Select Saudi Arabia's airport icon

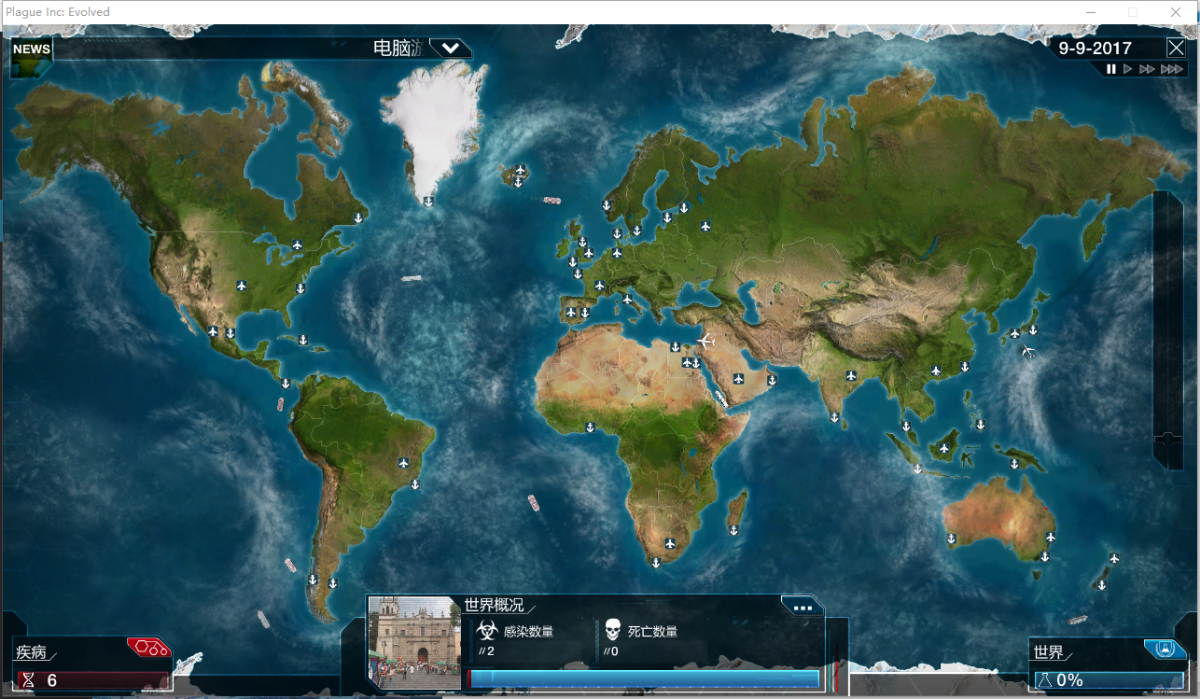[738, 378]
